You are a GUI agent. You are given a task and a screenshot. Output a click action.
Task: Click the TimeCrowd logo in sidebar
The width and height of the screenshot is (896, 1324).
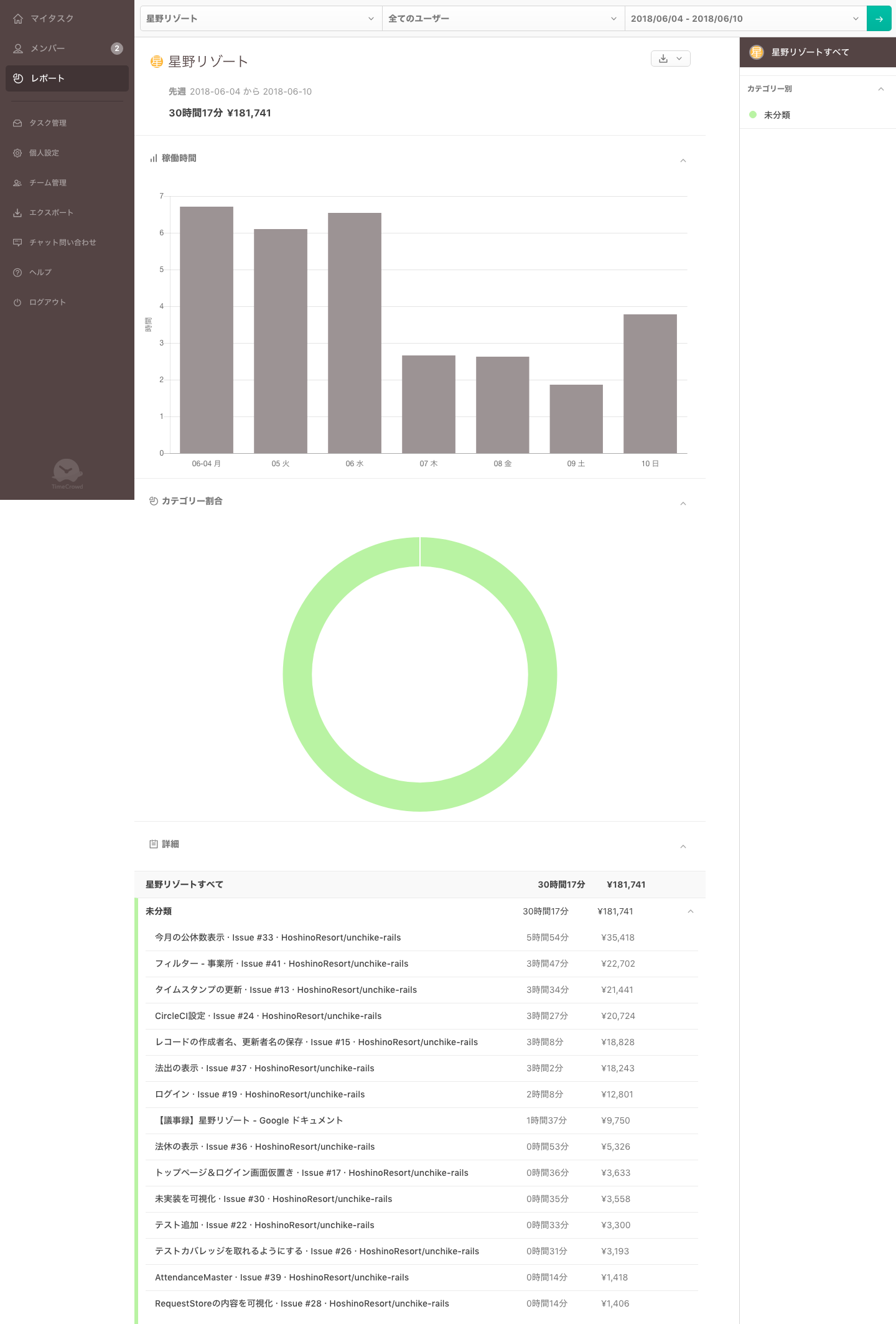point(67,474)
